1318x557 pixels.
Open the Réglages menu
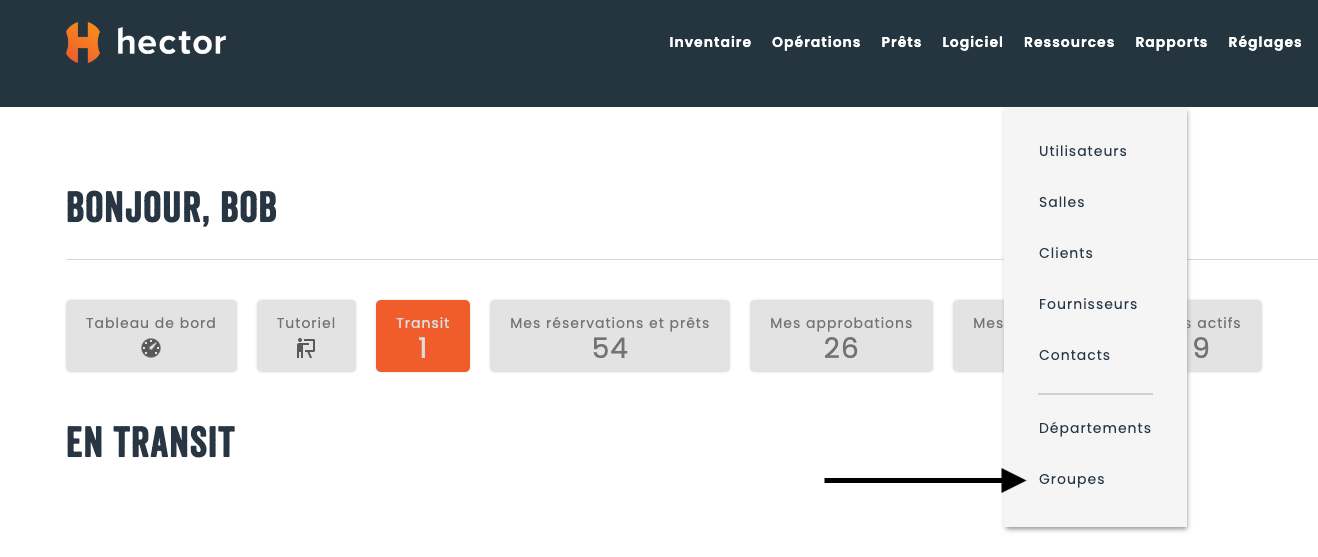click(1264, 42)
